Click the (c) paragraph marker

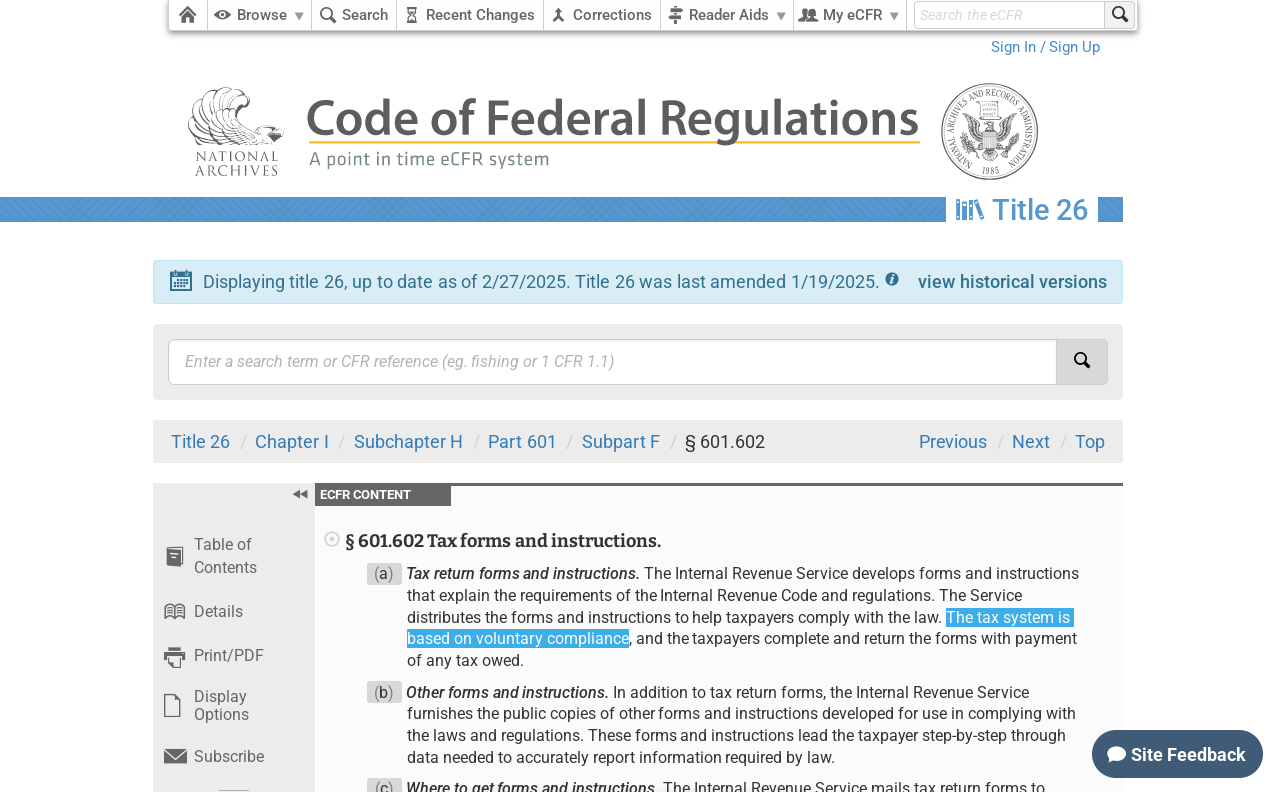(x=384, y=786)
